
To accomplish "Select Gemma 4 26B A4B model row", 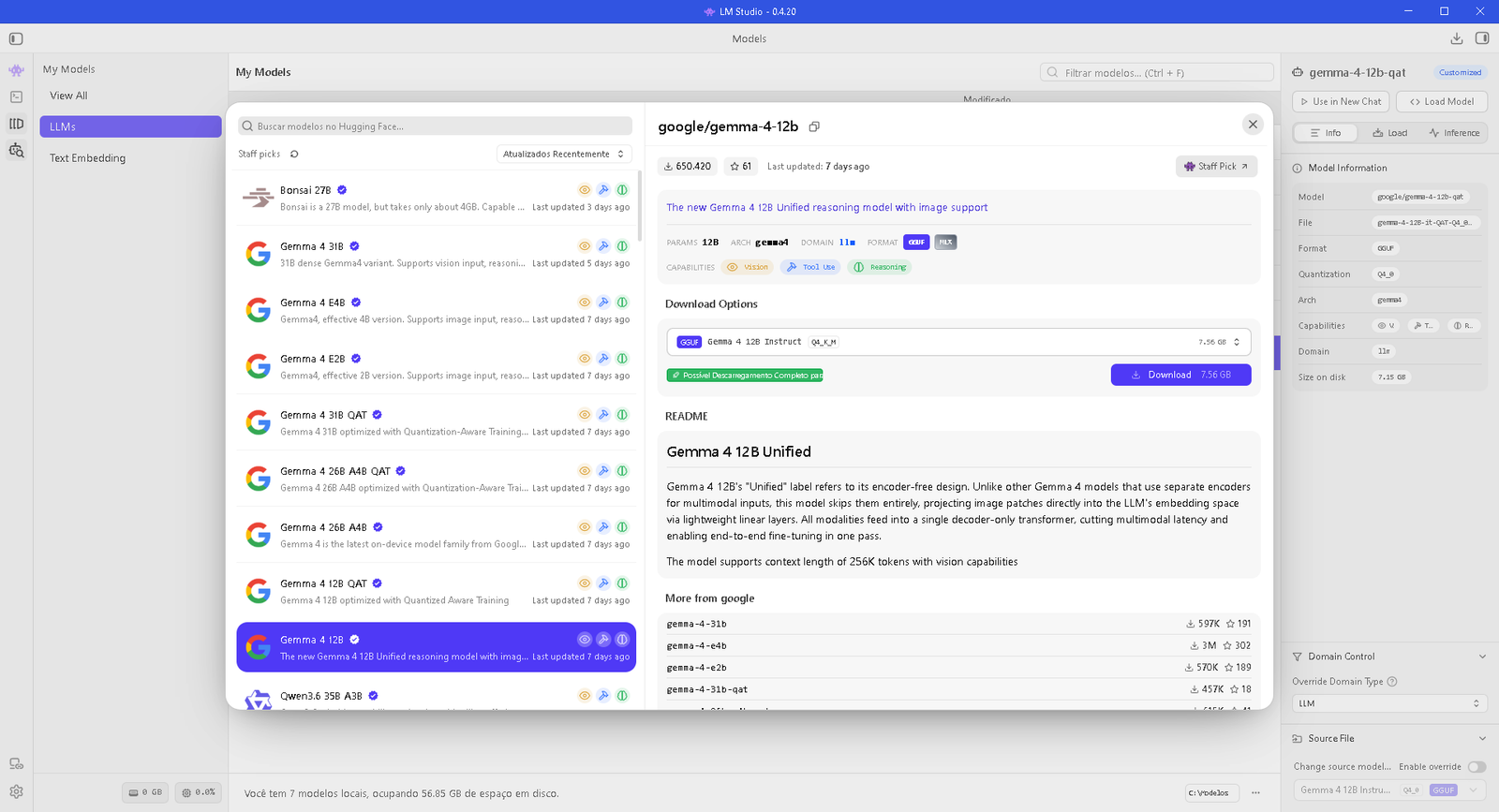I will click(436, 535).
